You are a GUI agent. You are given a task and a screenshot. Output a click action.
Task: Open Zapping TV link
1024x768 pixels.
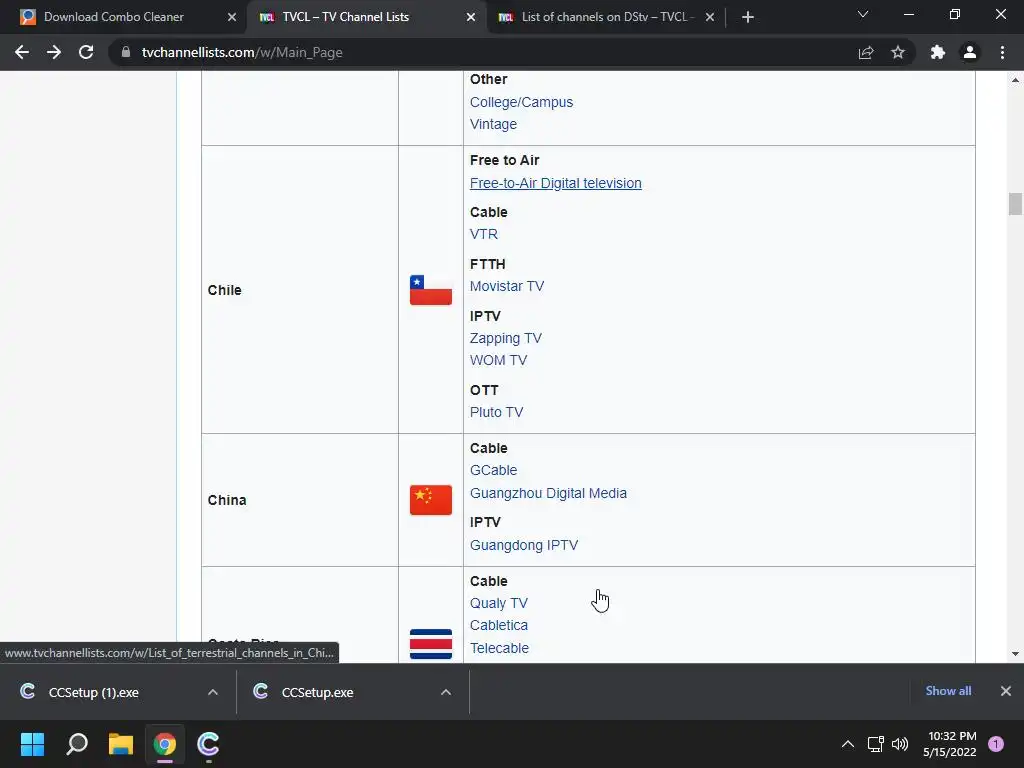(505, 338)
